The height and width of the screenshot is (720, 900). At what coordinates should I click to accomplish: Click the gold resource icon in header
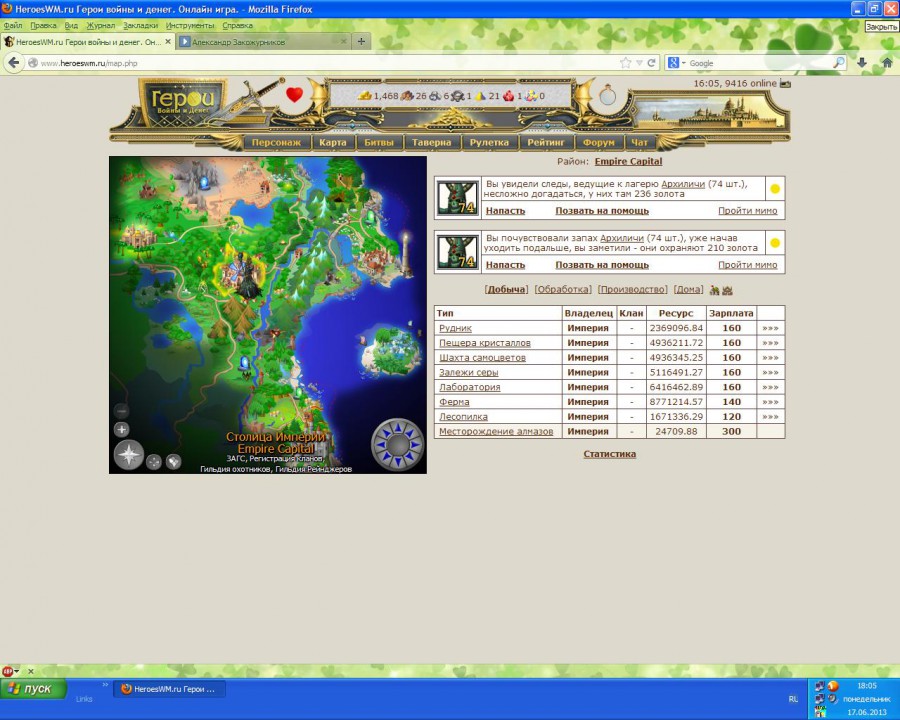pyautogui.click(x=364, y=96)
